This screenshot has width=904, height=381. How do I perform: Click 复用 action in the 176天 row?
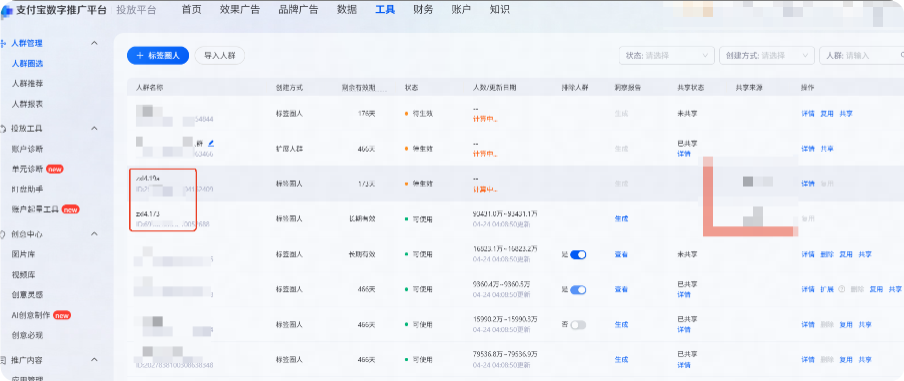827,114
